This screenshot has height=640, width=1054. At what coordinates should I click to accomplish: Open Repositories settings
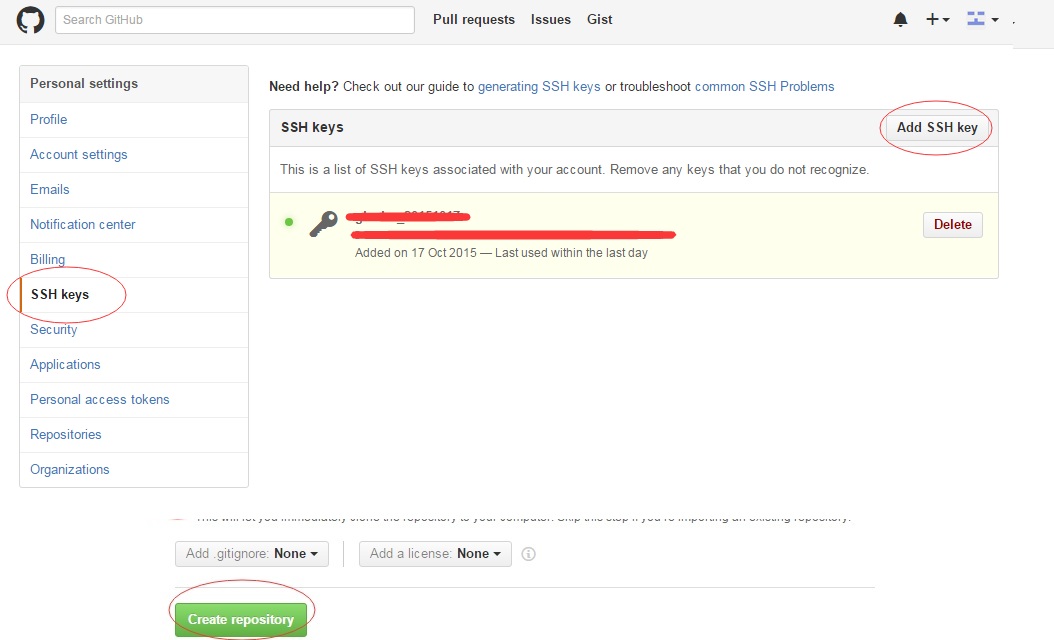134,434
